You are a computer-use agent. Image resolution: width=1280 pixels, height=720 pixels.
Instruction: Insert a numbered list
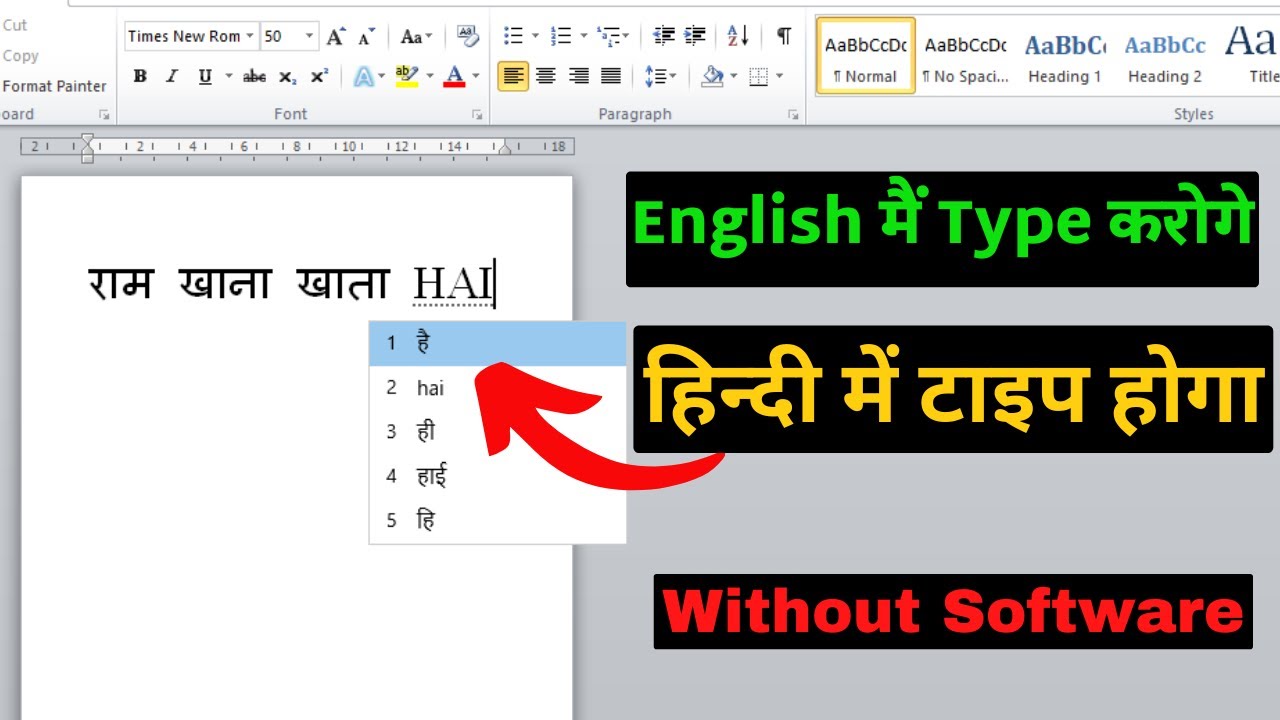[561, 36]
